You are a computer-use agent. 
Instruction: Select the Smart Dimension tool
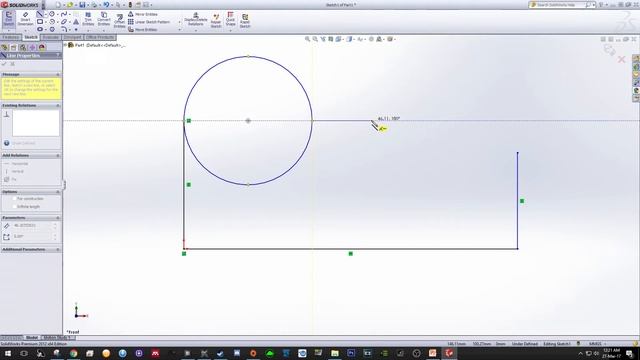point(25,20)
